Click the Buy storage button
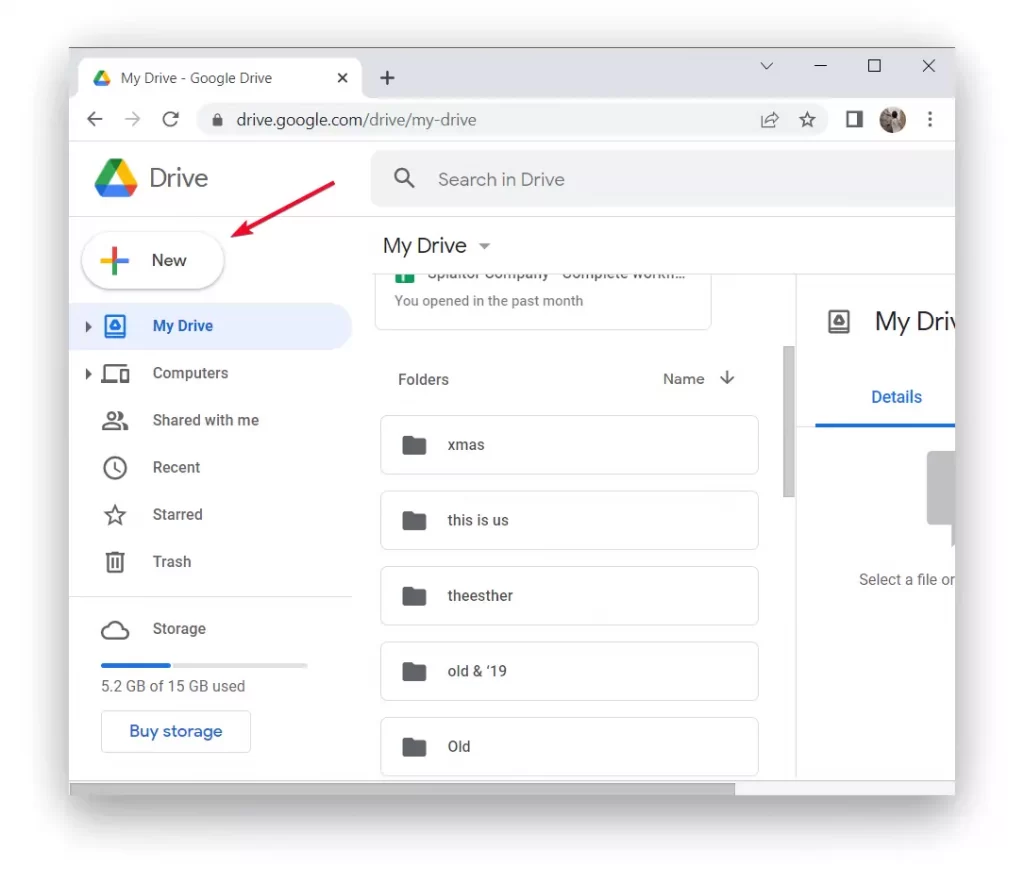1024x883 pixels. click(176, 731)
